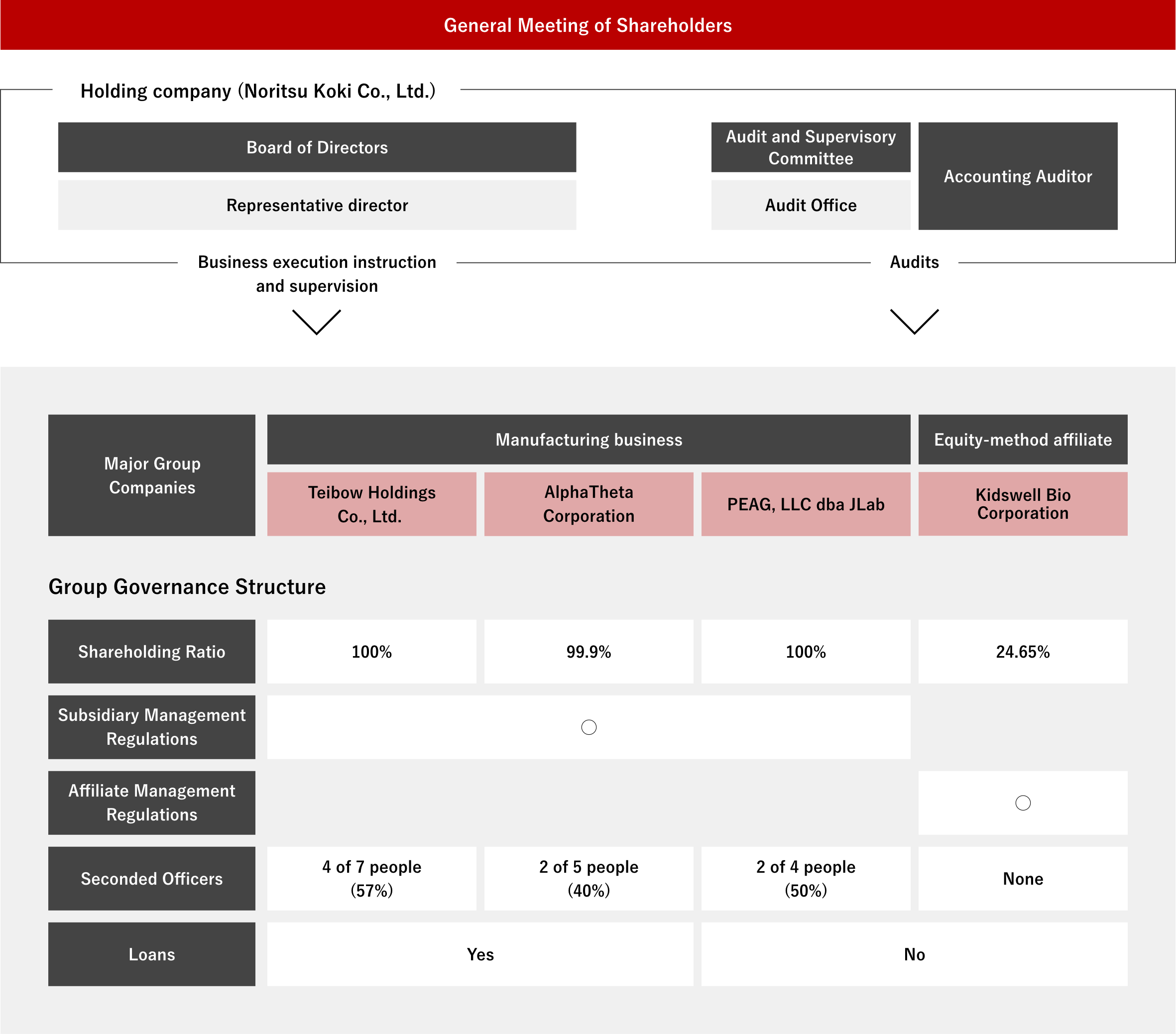Select the Loans row header
1176x1034 pixels.
click(152, 954)
